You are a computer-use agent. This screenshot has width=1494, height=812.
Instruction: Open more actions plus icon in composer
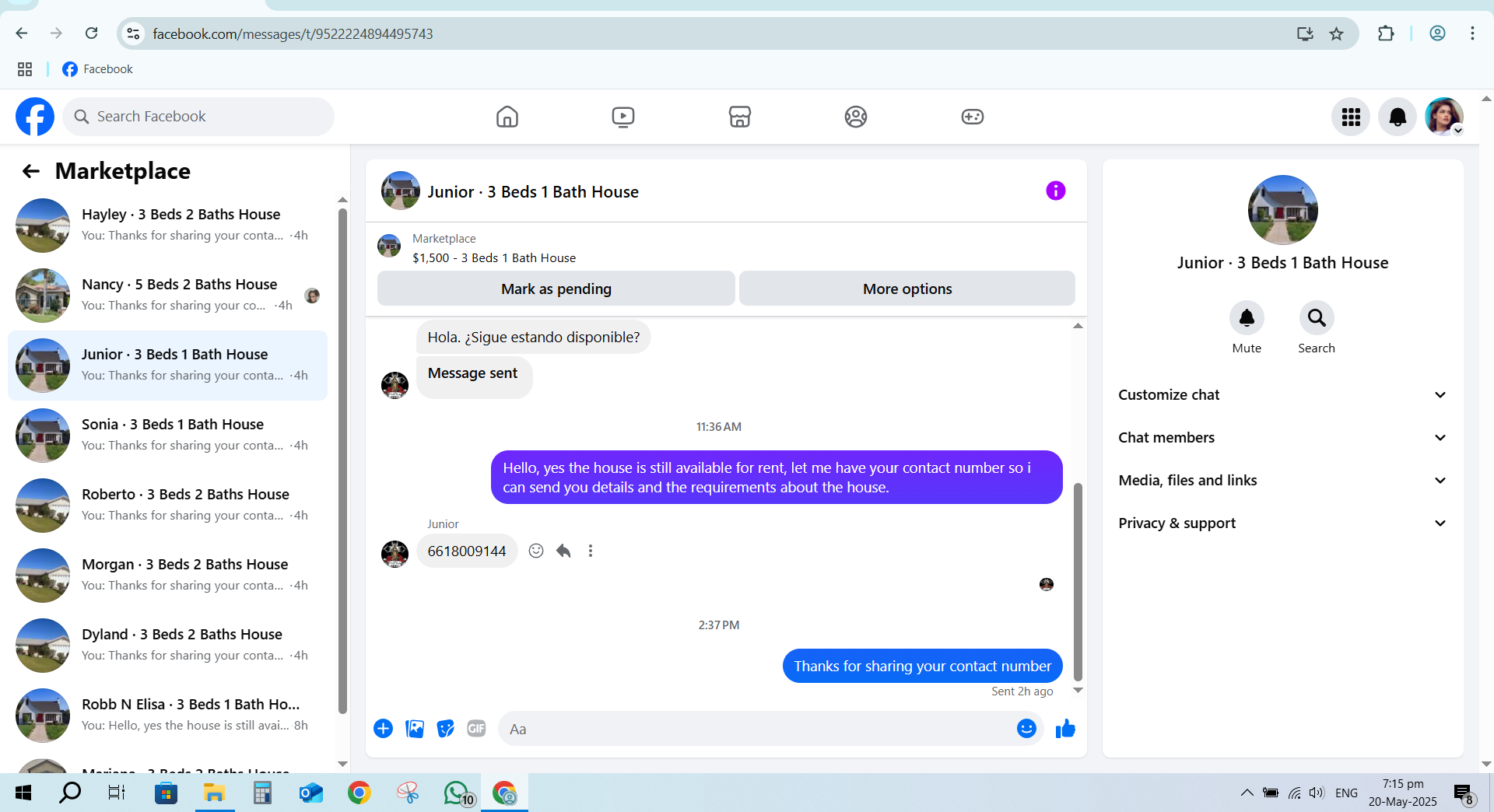(x=383, y=729)
